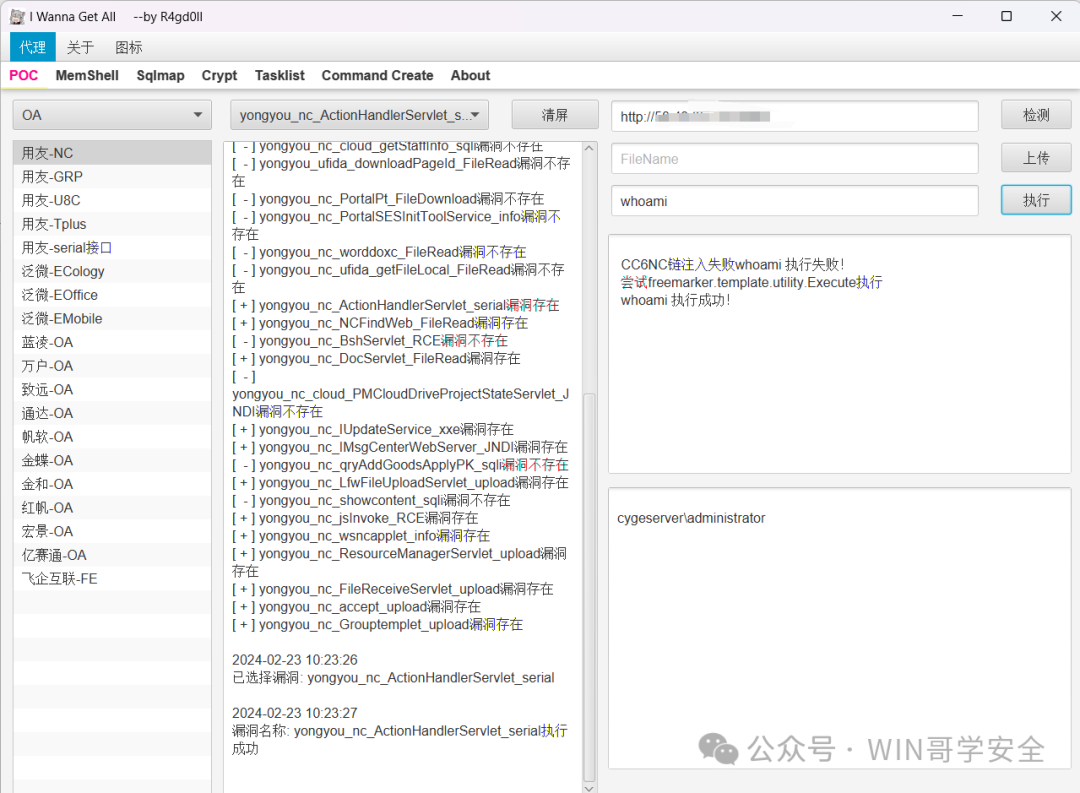Image resolution: width=1080 pixels, height=793 pixels.
Task: Click the cygeserver\administrator output text
Action: (x=691, y=518)
